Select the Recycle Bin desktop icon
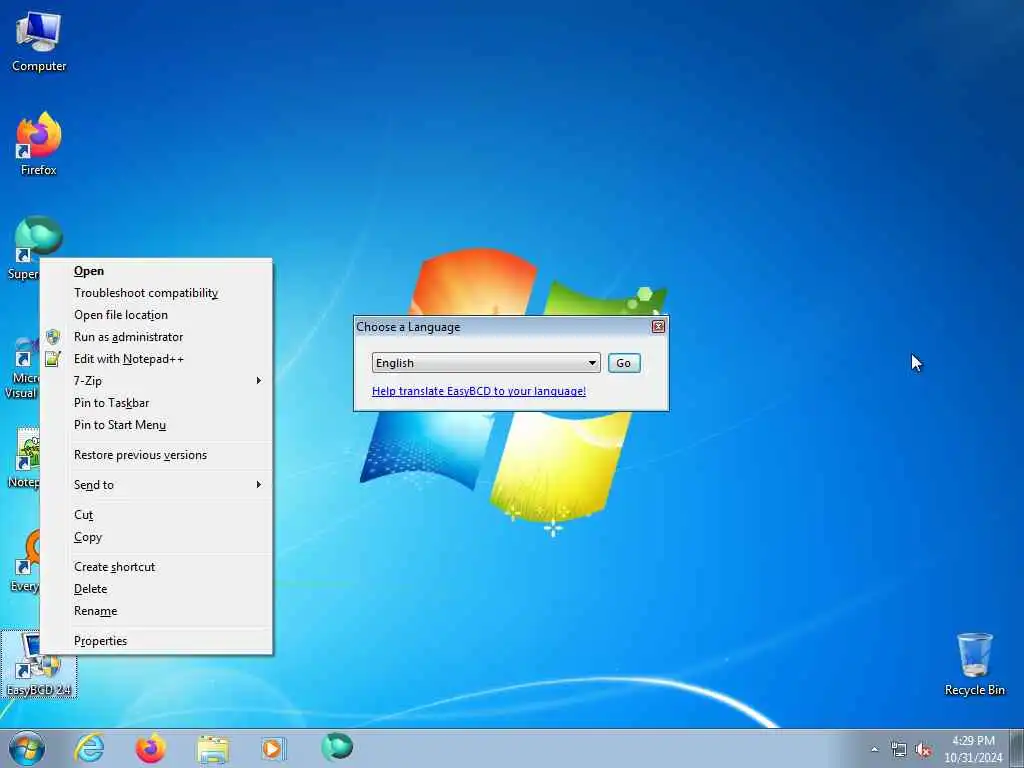Viewport: 1024px width, 768px height. 974,664
